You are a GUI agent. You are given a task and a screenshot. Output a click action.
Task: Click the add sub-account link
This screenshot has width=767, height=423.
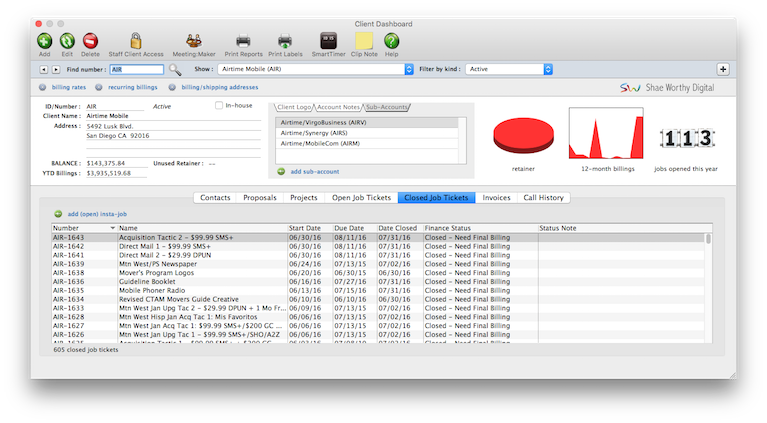[310, 172]
